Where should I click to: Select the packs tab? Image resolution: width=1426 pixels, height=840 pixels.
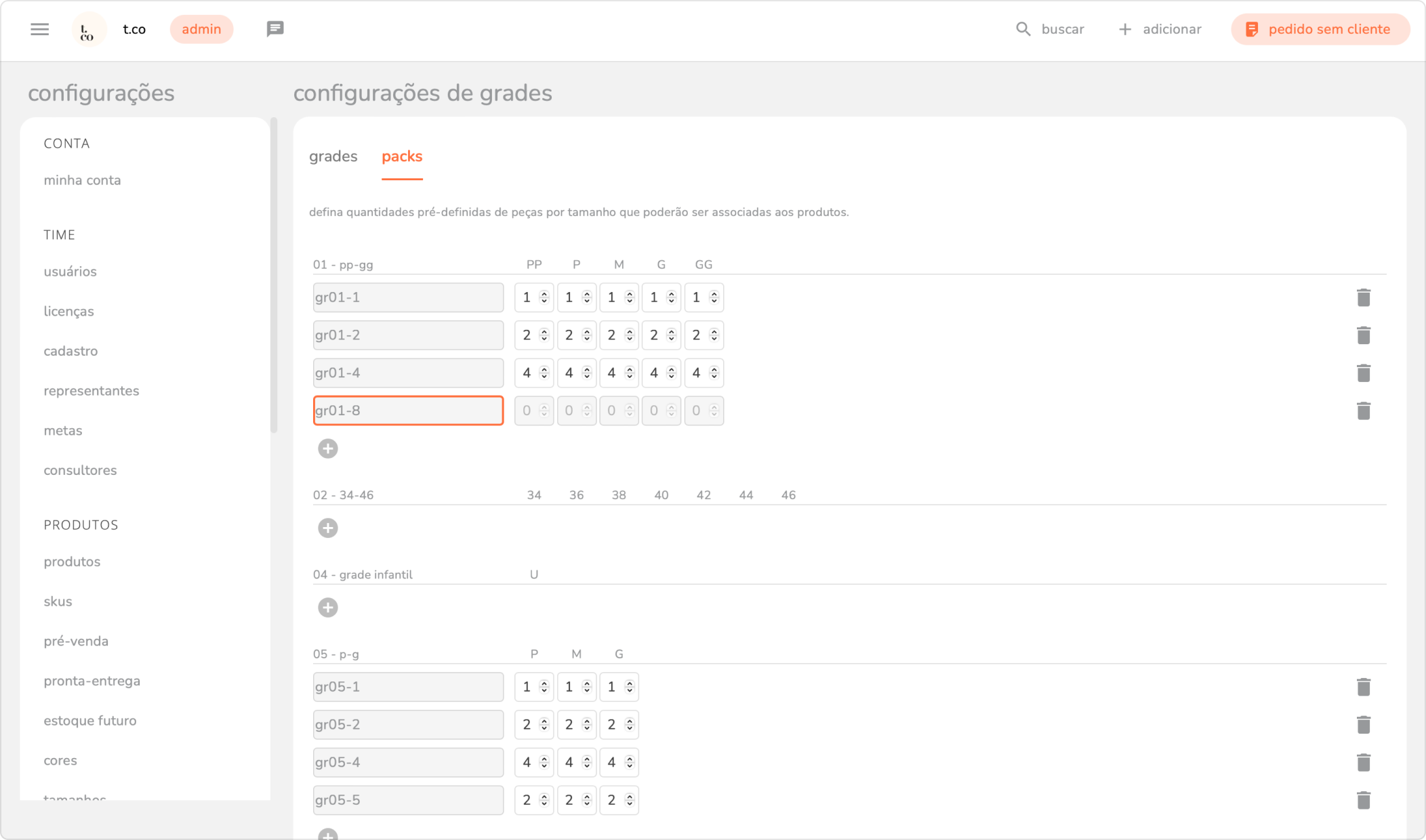click(402, 156)
